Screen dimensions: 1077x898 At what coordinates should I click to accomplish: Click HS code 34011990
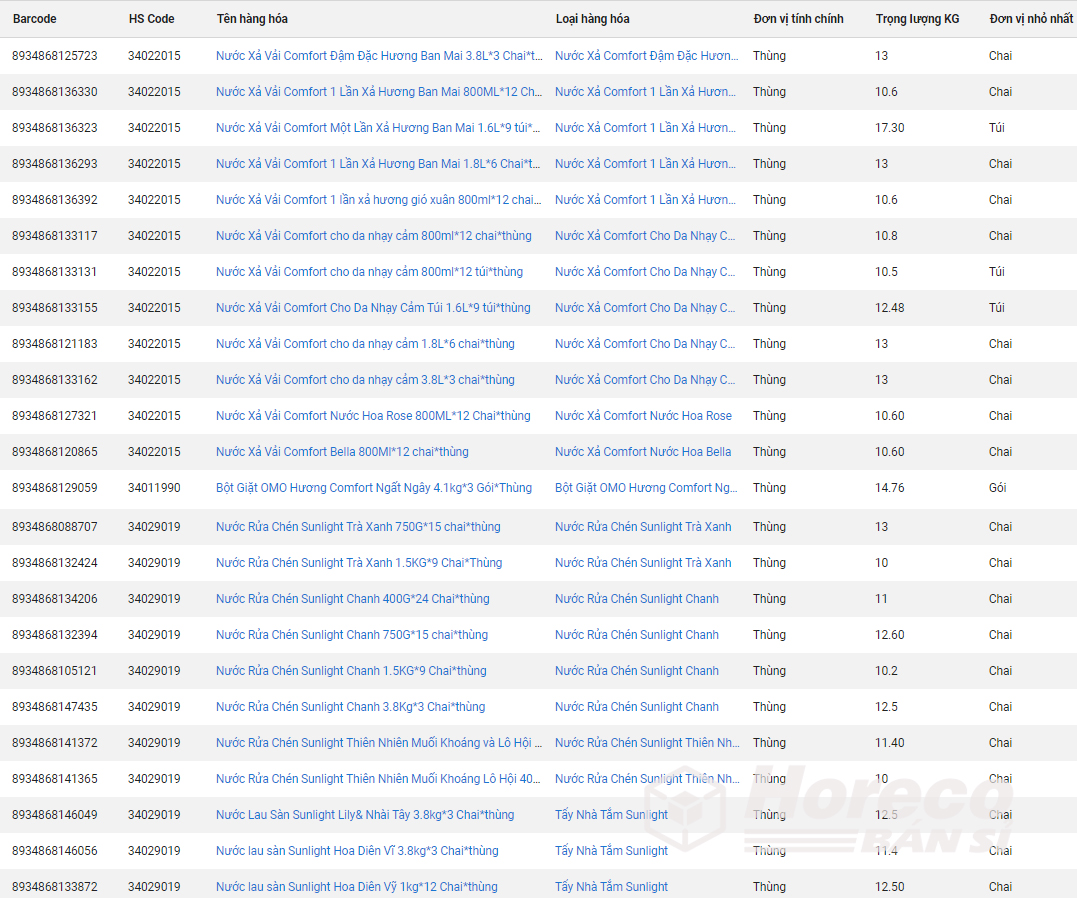tap(155, 488)
